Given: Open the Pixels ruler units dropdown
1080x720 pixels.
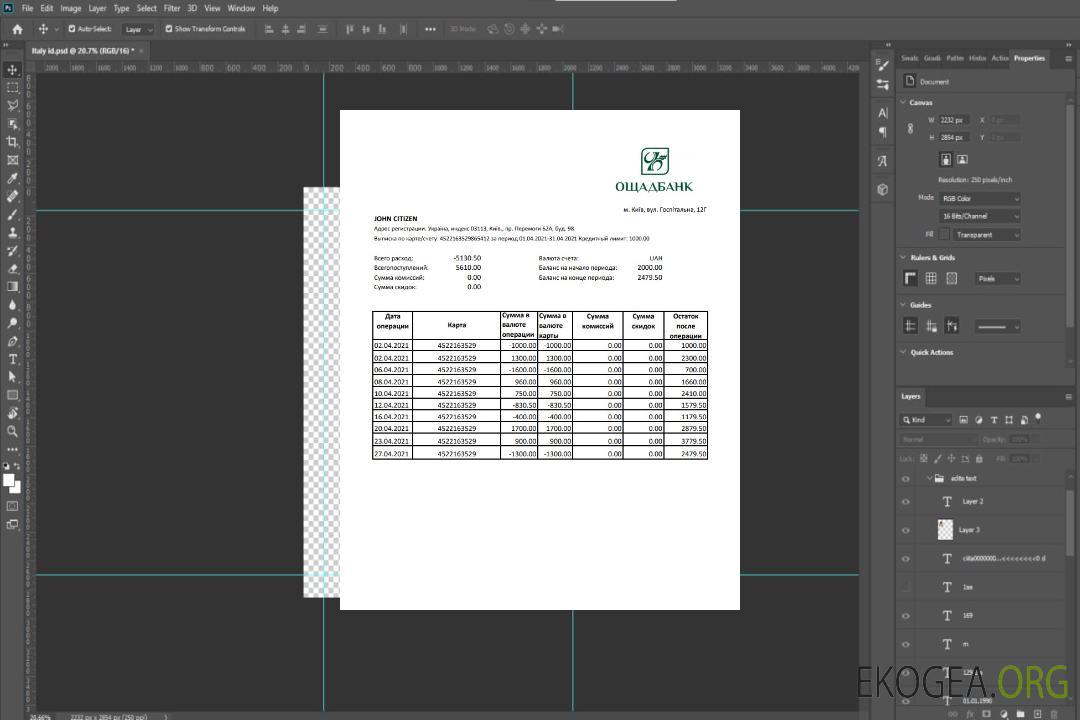Looking at the screenshot, I should (x=998, y=279).
